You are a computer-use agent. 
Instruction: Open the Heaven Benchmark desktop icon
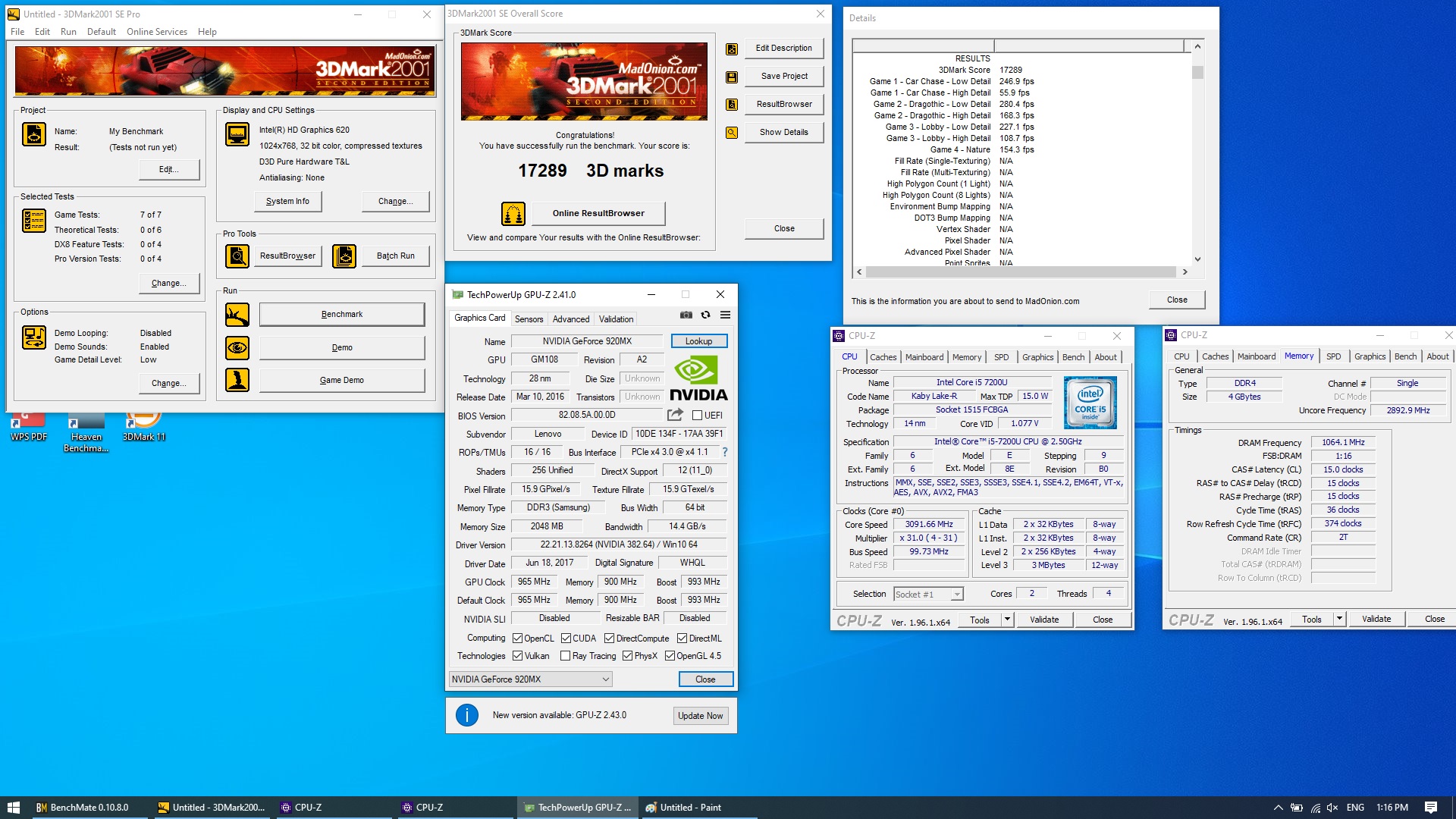[x=86, y=433]
